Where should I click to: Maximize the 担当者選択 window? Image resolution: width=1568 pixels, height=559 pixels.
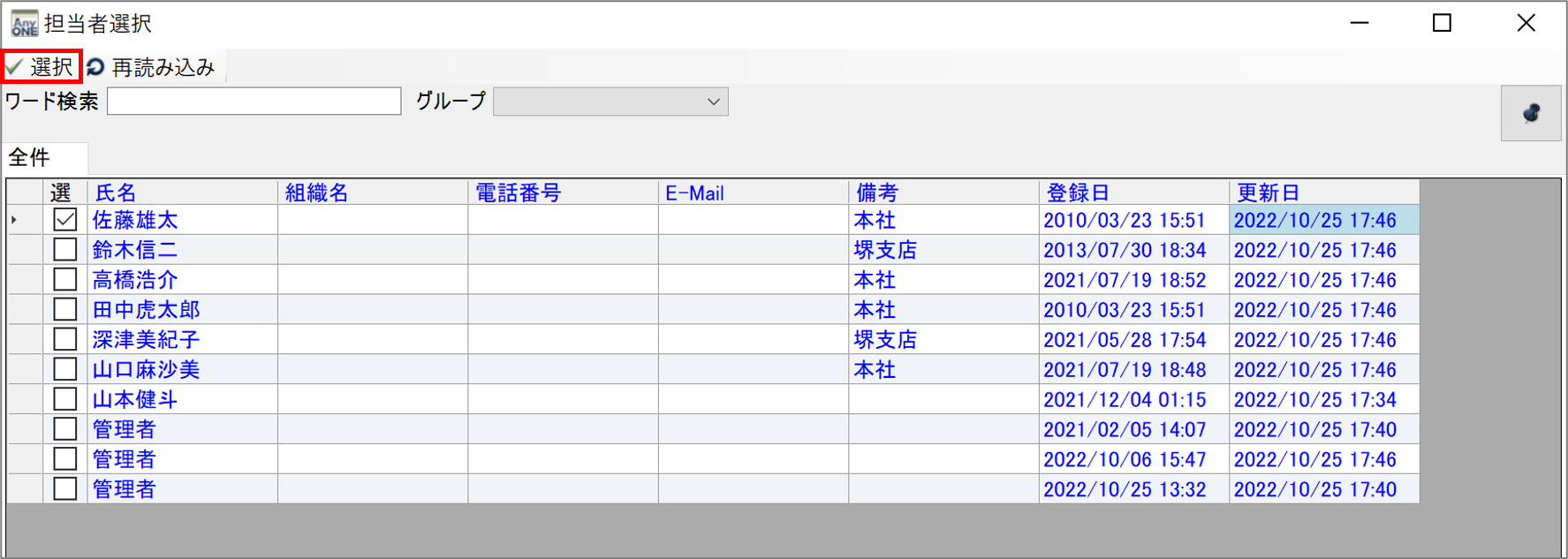pyautogui.click(x=1442, y=23)
